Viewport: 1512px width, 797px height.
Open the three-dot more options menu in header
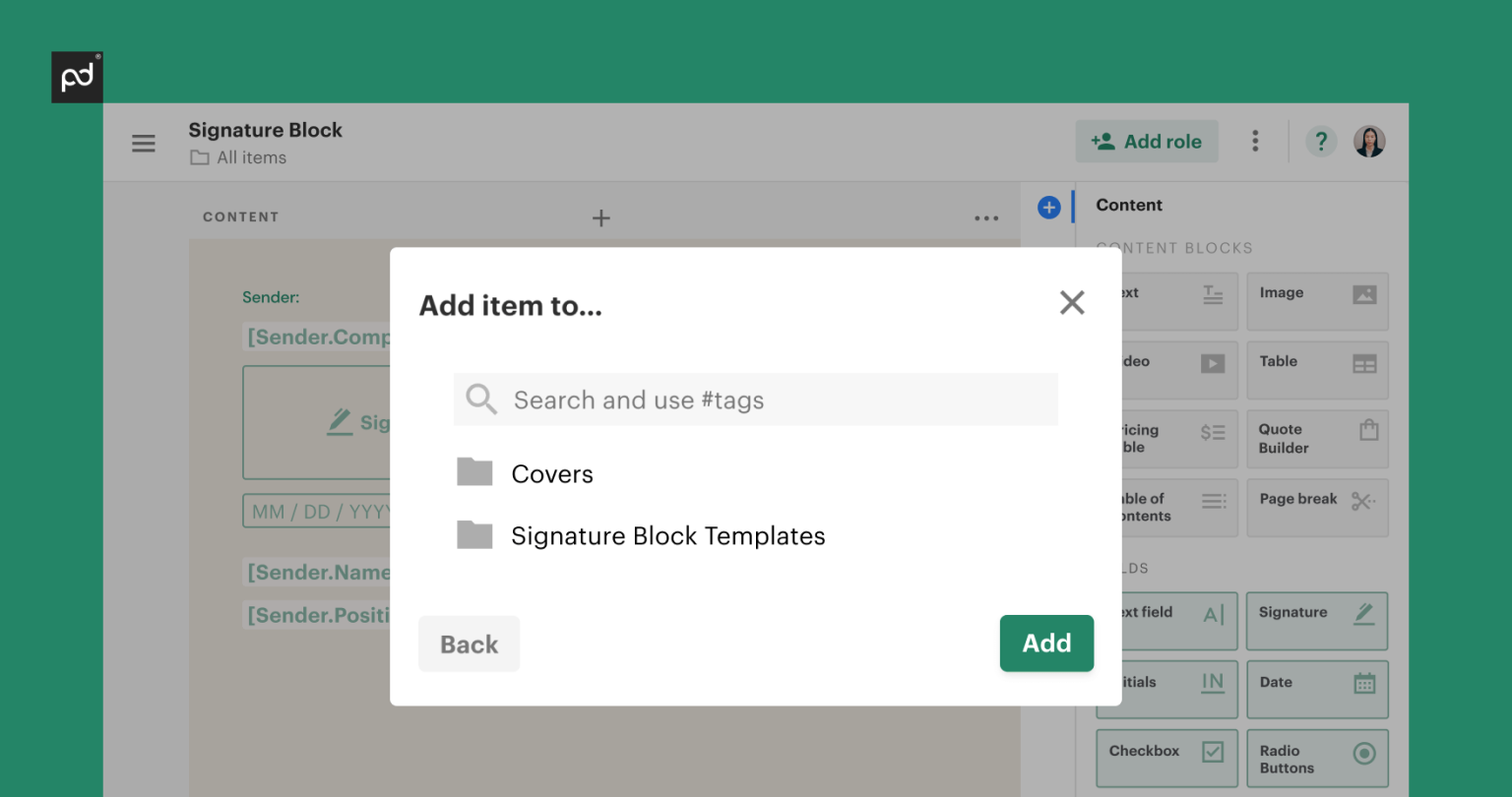click(x=1255, y=142)
